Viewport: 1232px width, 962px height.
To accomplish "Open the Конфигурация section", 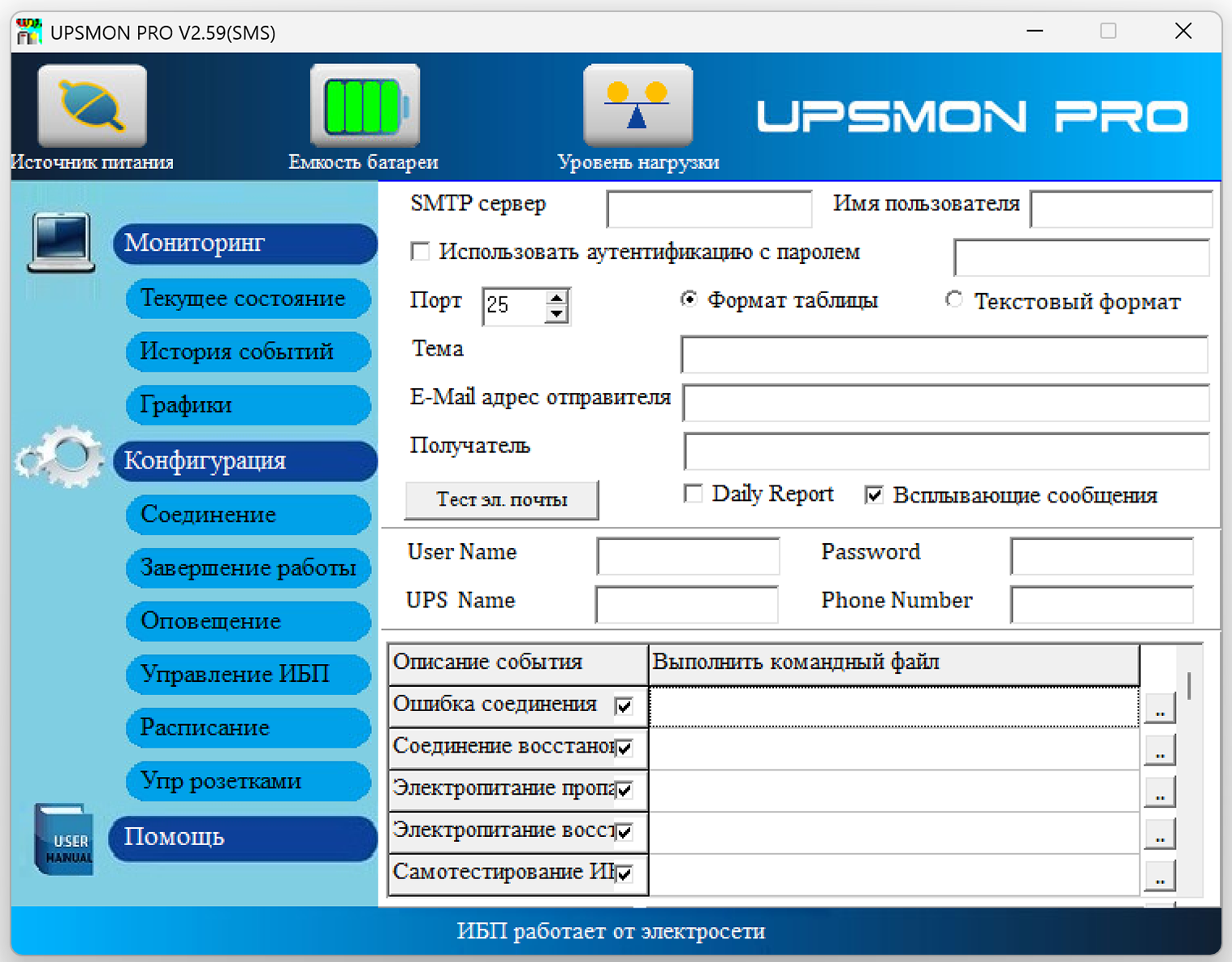I will (244, 460).
